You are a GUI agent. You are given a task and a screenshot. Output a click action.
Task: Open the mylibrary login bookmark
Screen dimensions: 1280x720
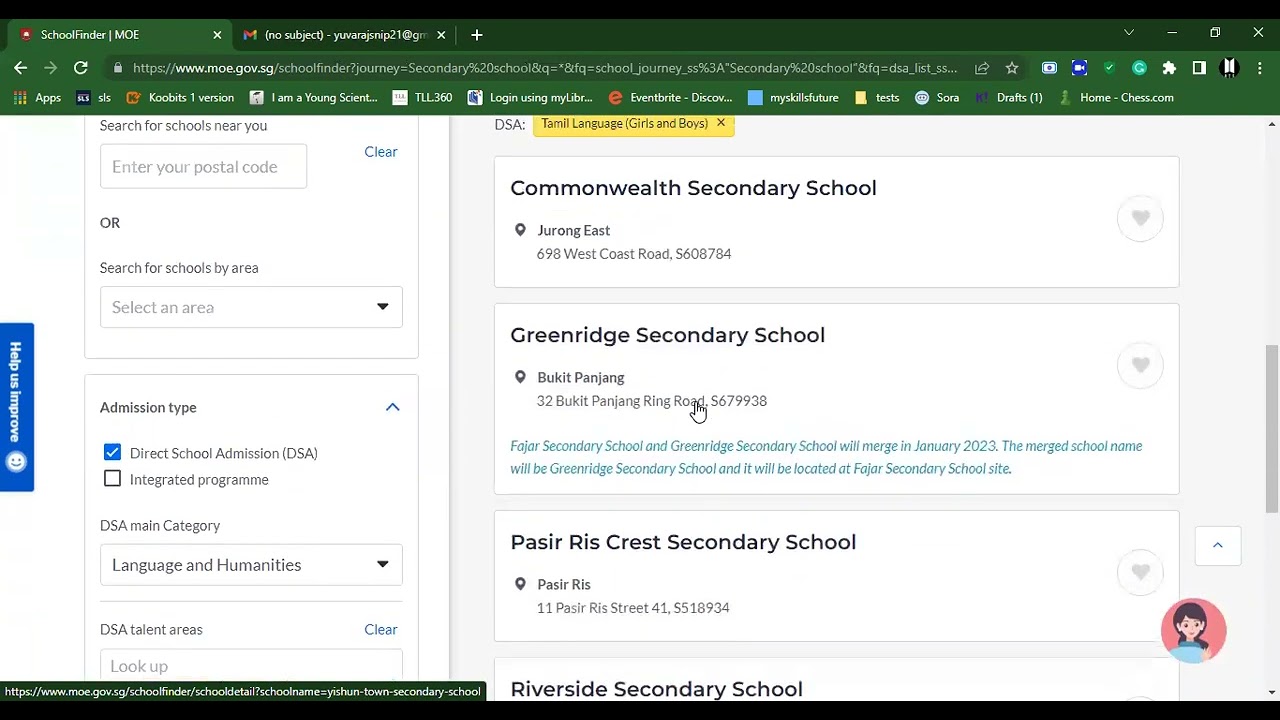pyautogui.click(x=531, y=98)
